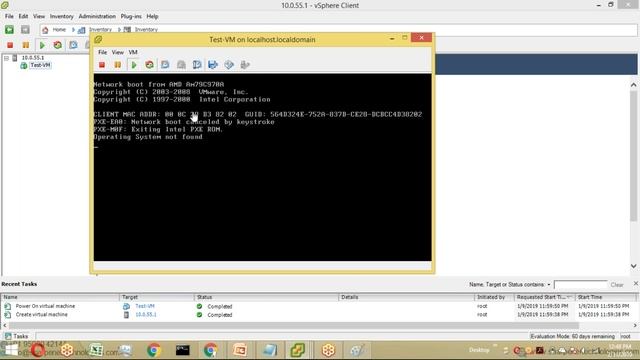Open Edit menu in vSphere Client
640x360 pixels.
click(23, 16)
